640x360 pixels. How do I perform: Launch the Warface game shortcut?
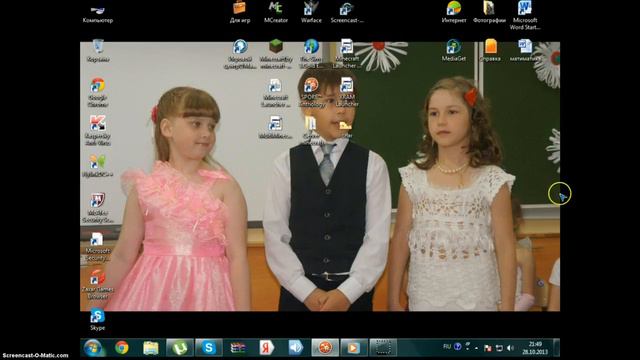[x=311, y=12]
